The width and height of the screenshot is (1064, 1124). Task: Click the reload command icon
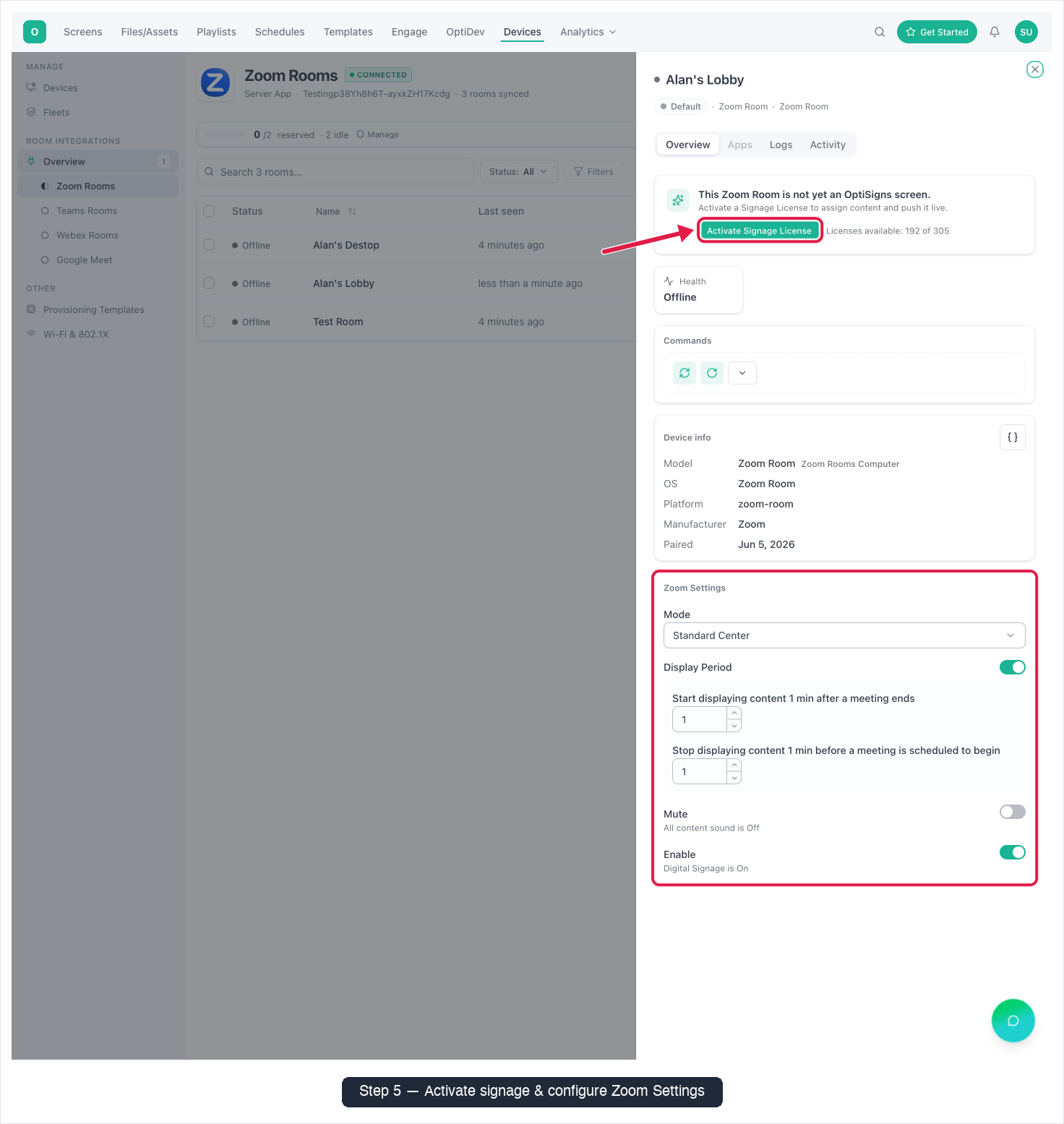point(712,373)
